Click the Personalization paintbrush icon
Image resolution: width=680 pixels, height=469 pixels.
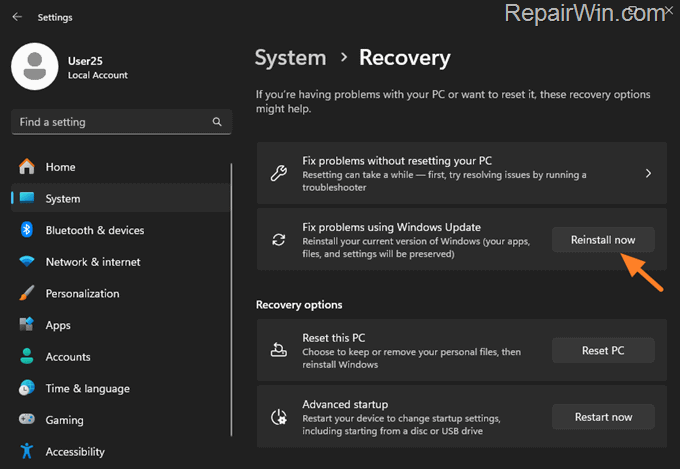pyautogui.click(x=26, y=293)
